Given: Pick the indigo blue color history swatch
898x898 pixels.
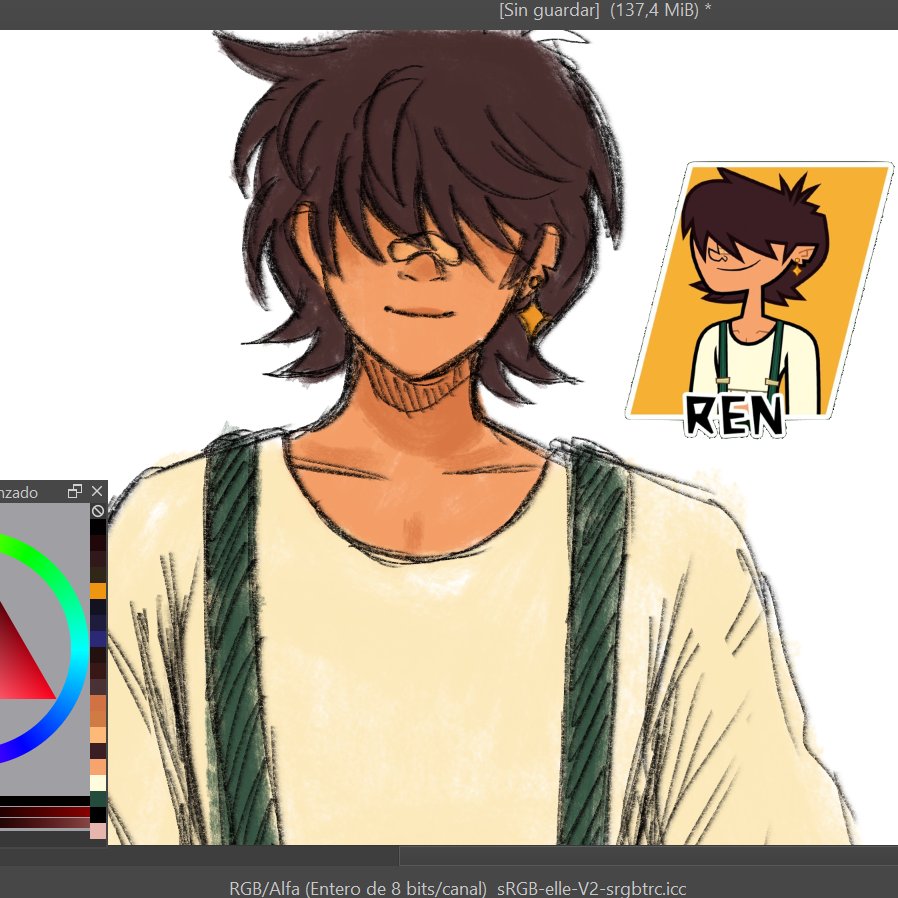Looking at the screenshot, I should (98, 639).
